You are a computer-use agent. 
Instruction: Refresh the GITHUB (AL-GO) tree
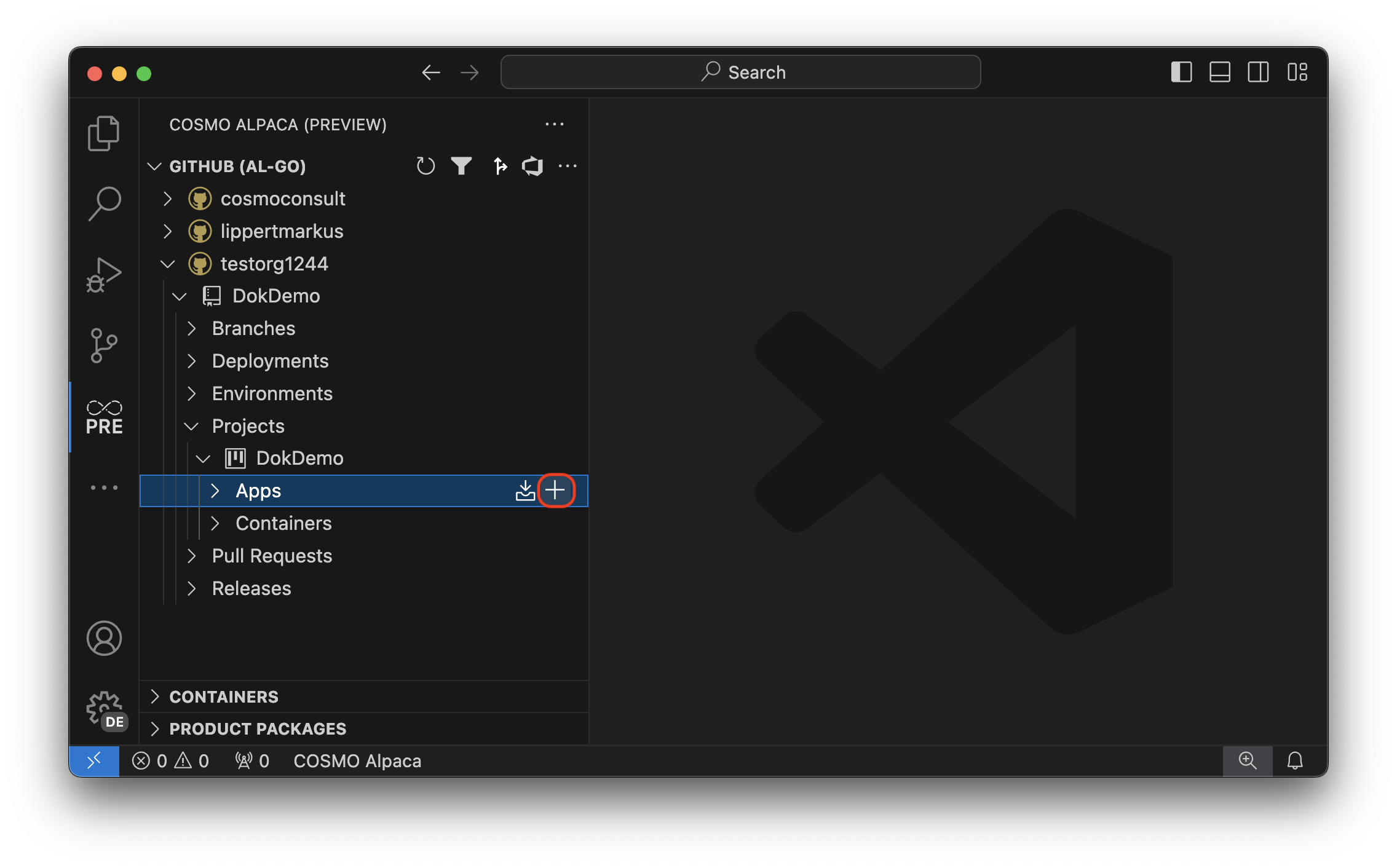coord(425,166)
